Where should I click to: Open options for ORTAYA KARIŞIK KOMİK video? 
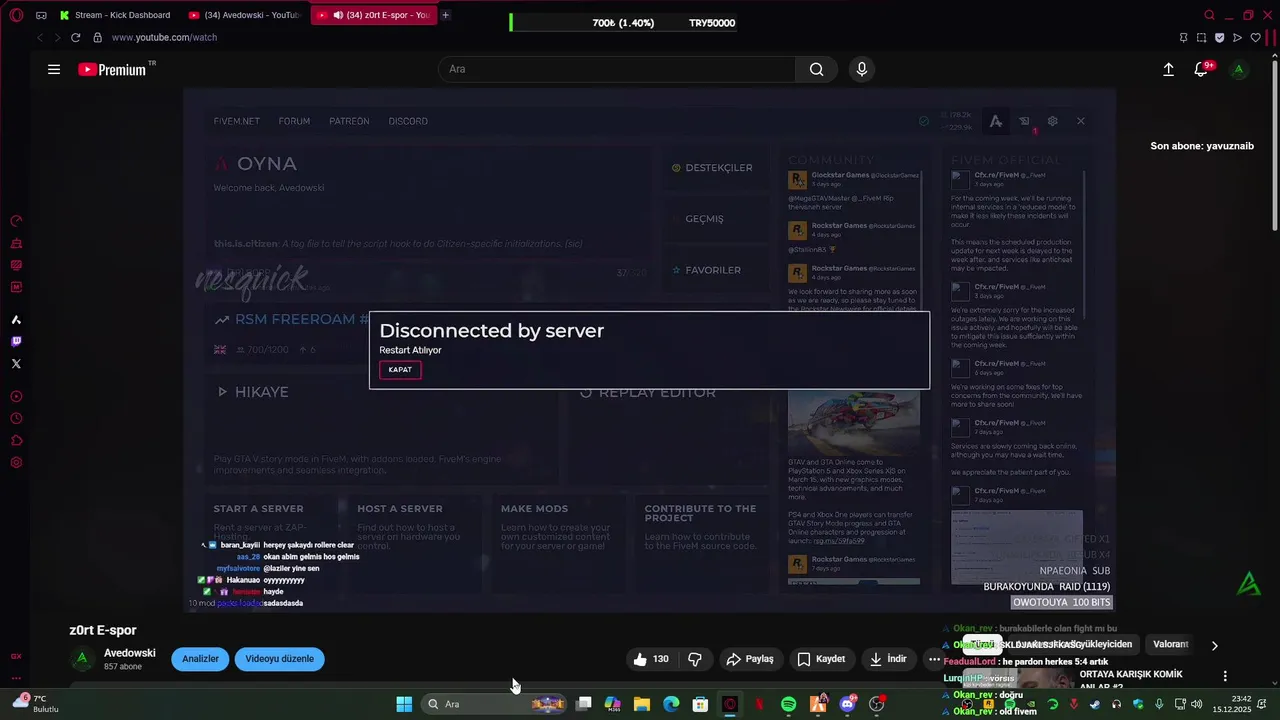pos(1225,677)
